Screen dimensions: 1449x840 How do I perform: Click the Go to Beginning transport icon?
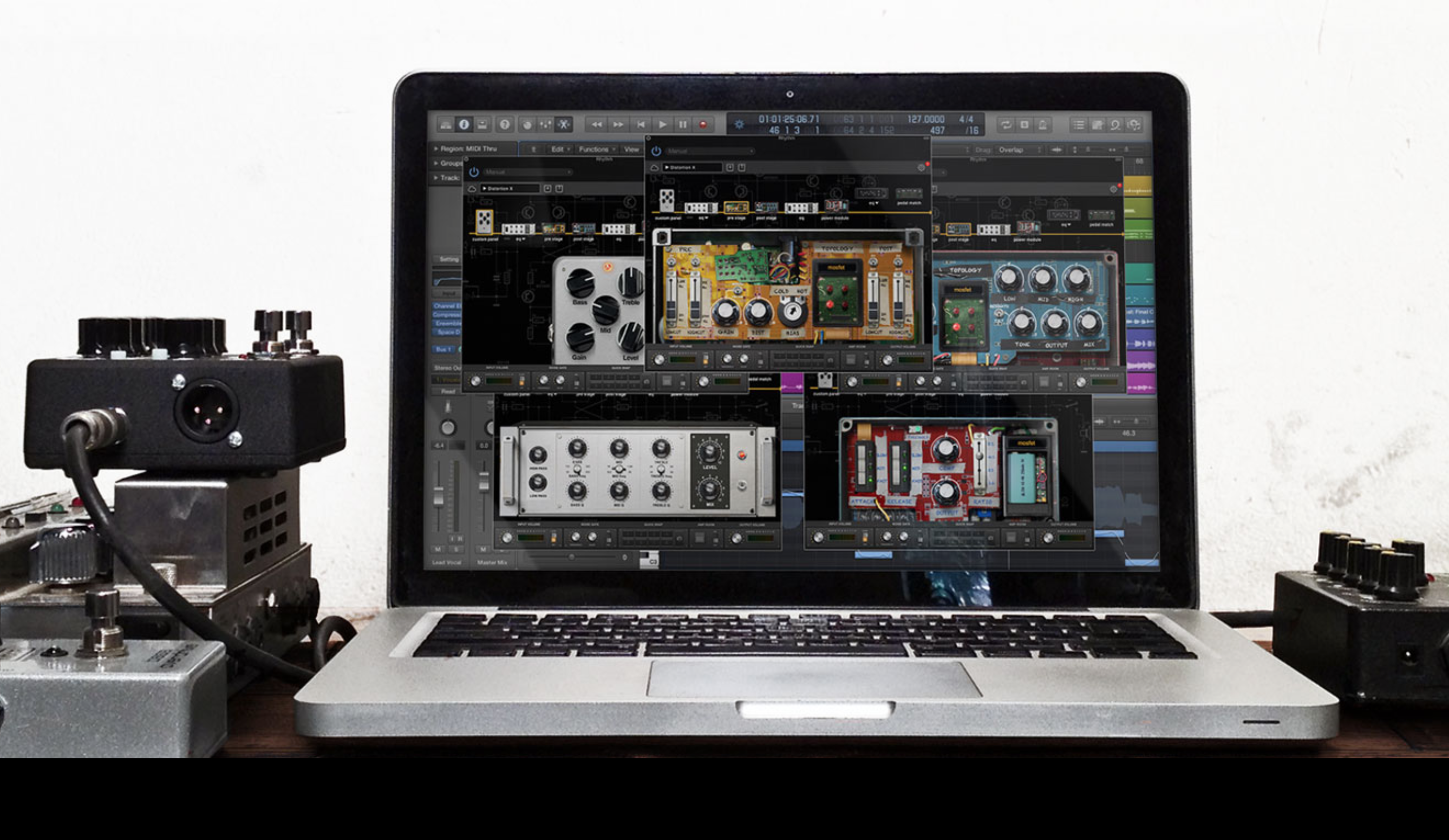(x=640, y=124)
